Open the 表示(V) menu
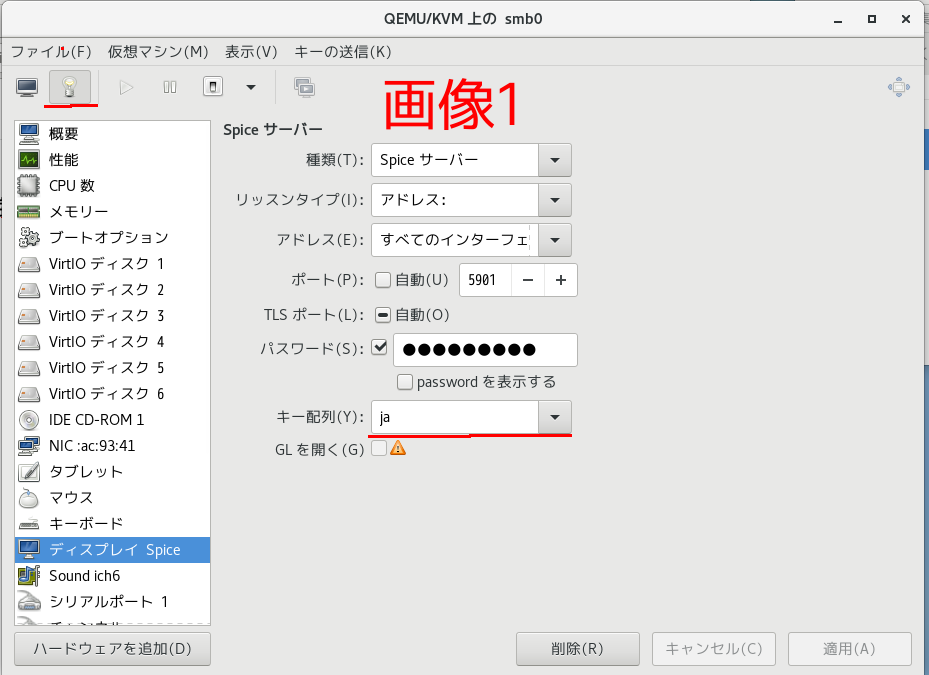The height and width of the screenshot is (675, 929). click(251, 52)
